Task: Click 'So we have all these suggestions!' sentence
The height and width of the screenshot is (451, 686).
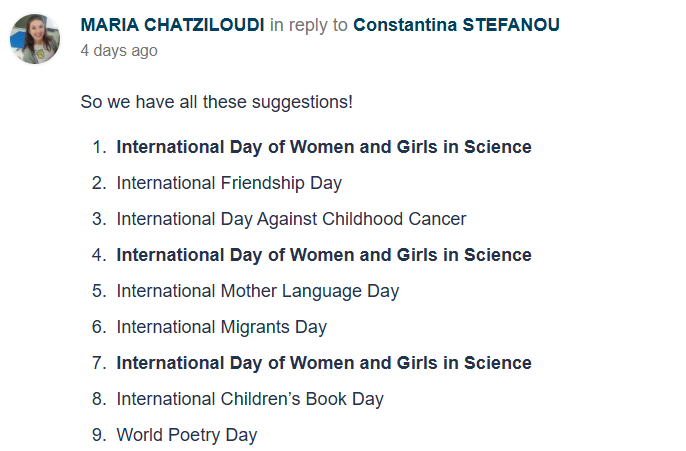Action: pyautogui.click(x=216, y=102)
